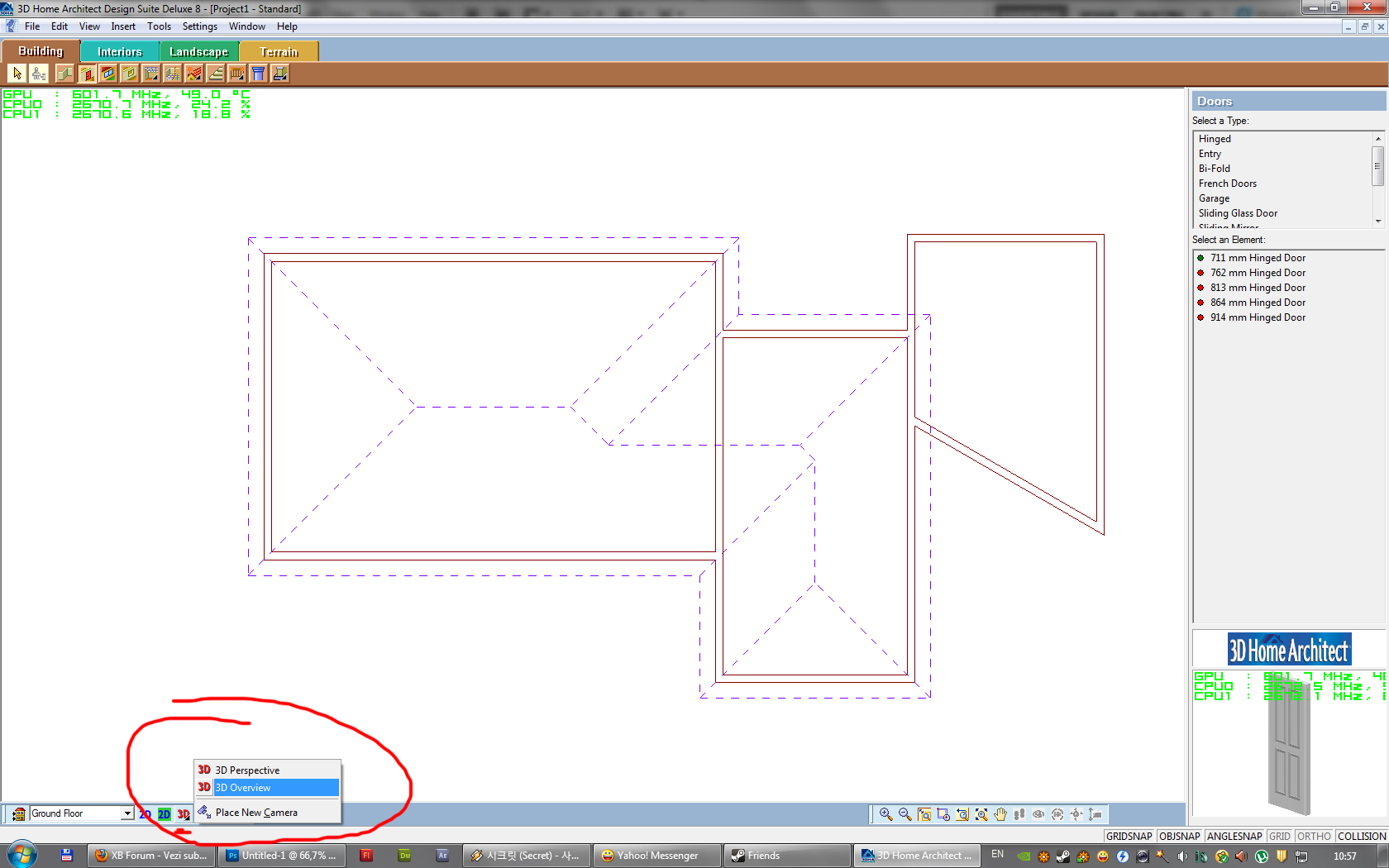Screen dimensions: 1389x868
Task: Pick French Doors from type list
Action: (x=1227, y=184)
